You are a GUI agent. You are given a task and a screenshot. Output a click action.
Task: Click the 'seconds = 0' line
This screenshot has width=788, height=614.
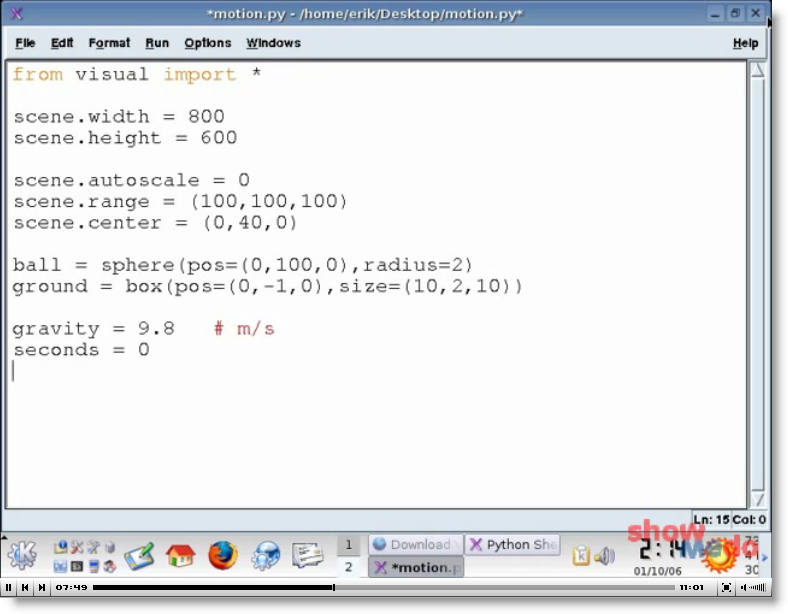click(x=81, y=349)
